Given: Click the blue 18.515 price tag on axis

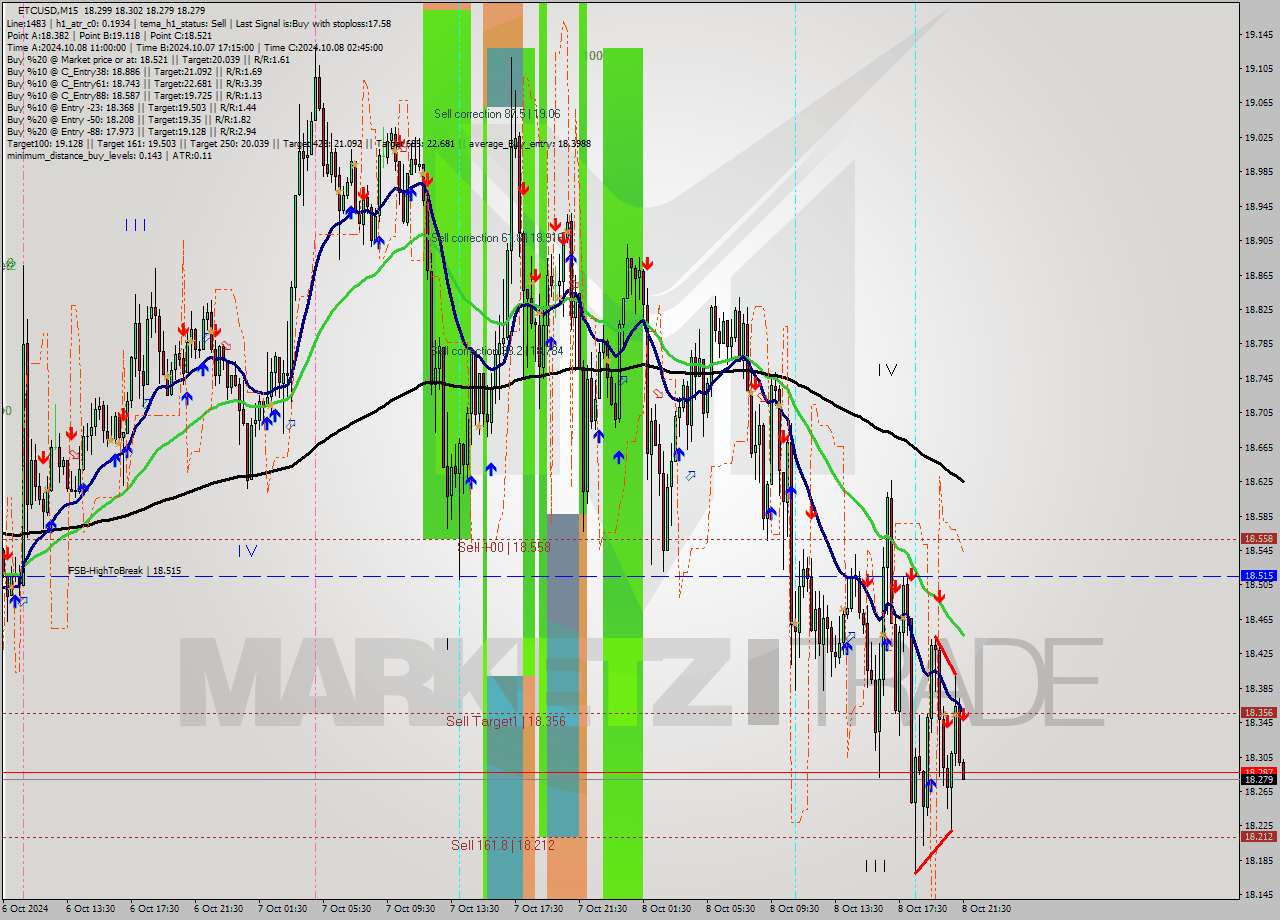Looking at the screenshot, I should [x=1258, y=576].
